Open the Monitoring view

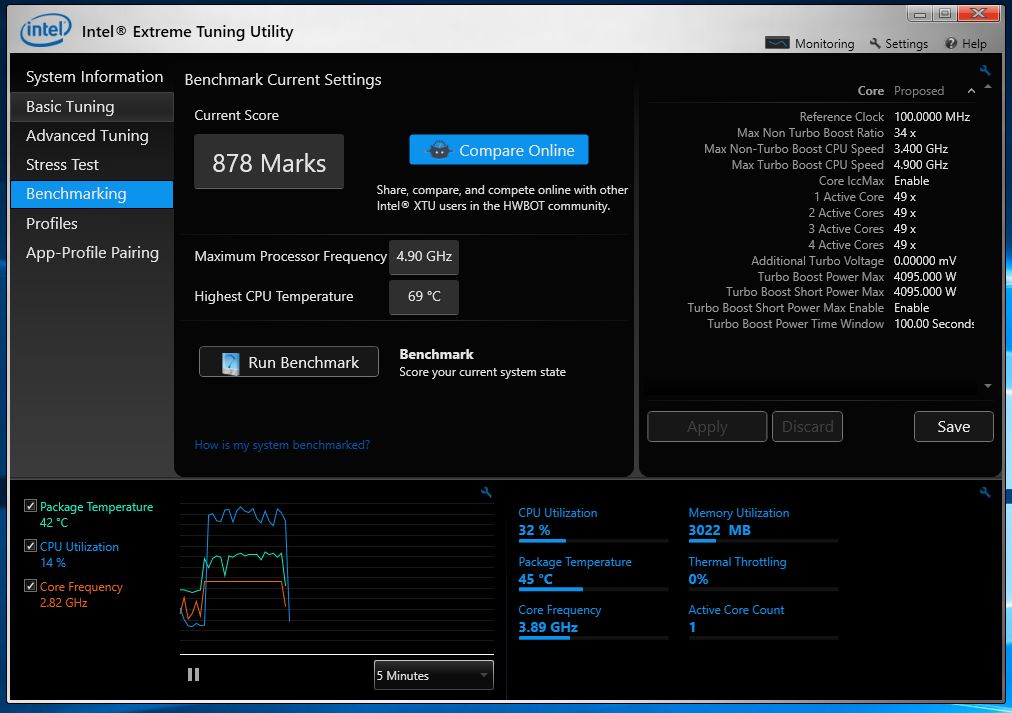pyautogui.click(x=809, y=43)
